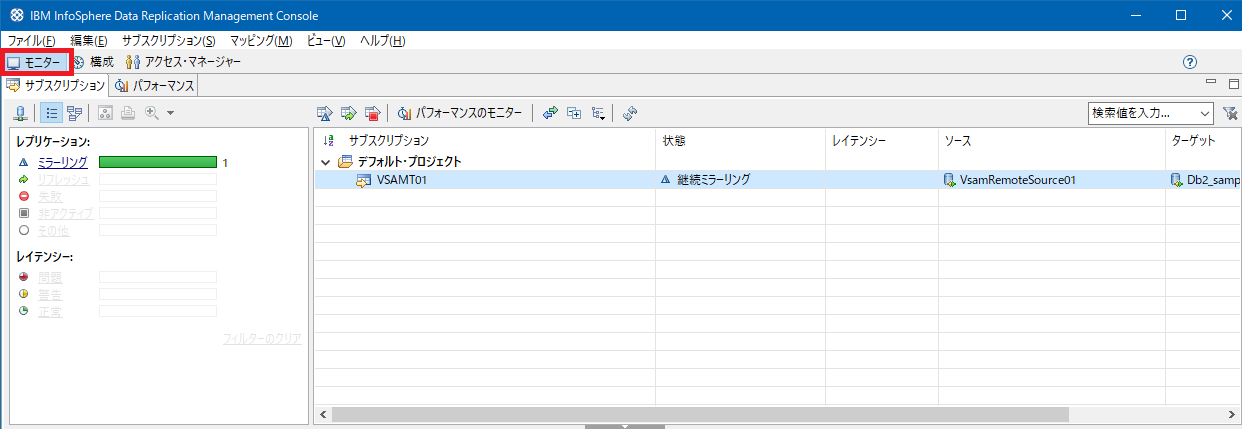This screenshot has width=1242, height=429.
Task: Open アクセス・マネージャー perspective
Action: (x=183, y=62)
